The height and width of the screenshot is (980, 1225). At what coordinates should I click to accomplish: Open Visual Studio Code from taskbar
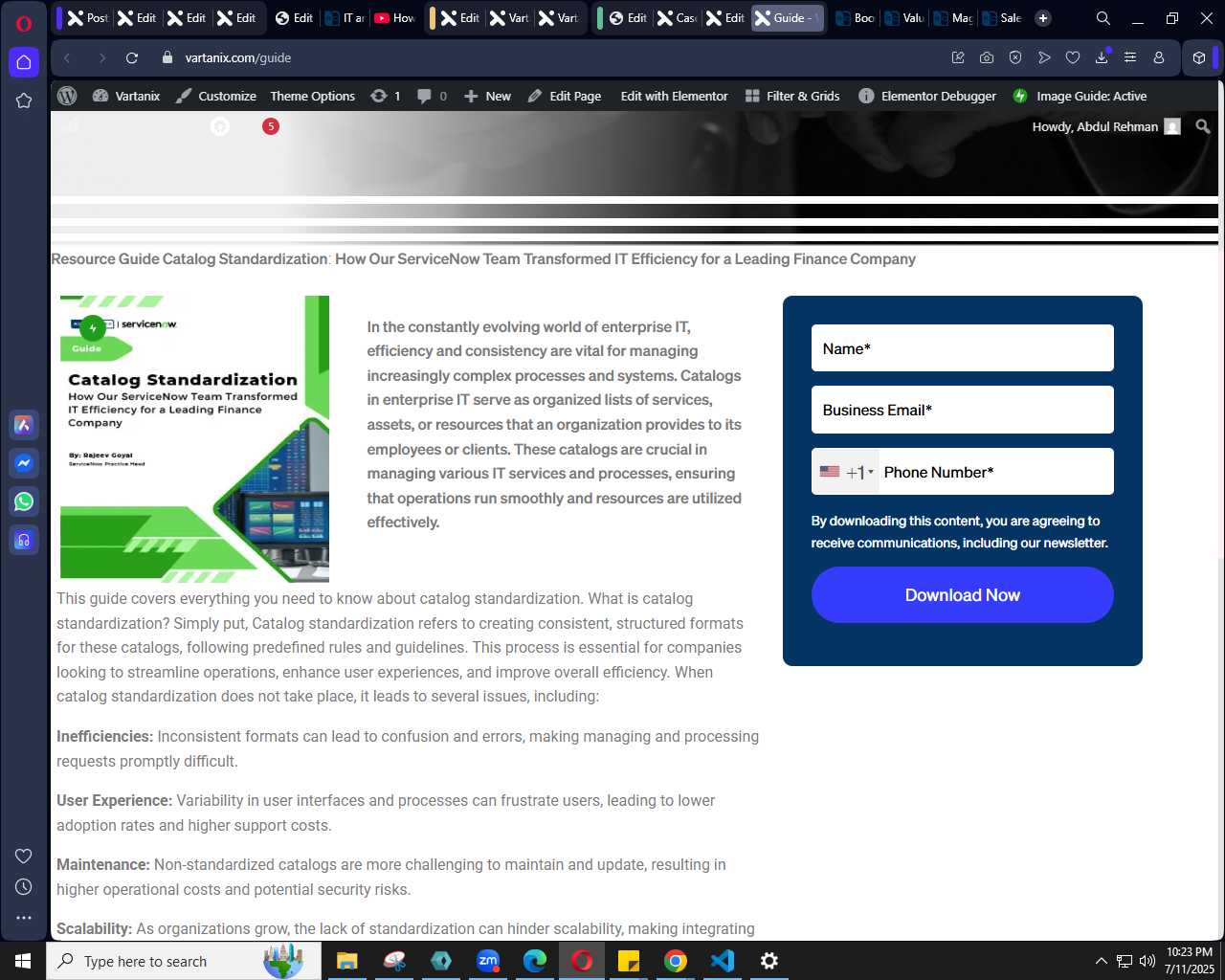pos(723,961)
